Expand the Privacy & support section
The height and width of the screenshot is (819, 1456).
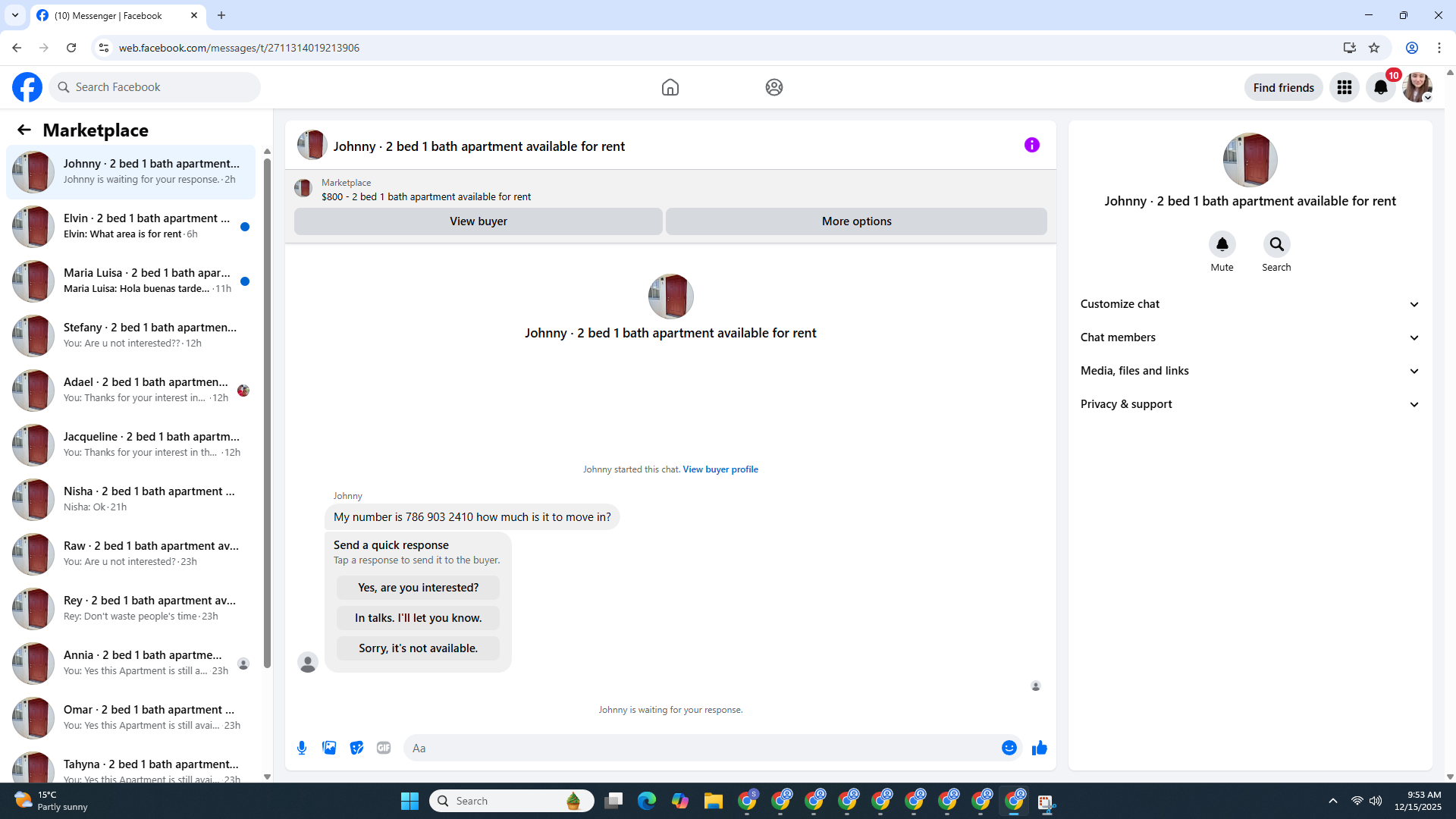pos(1250,404)
